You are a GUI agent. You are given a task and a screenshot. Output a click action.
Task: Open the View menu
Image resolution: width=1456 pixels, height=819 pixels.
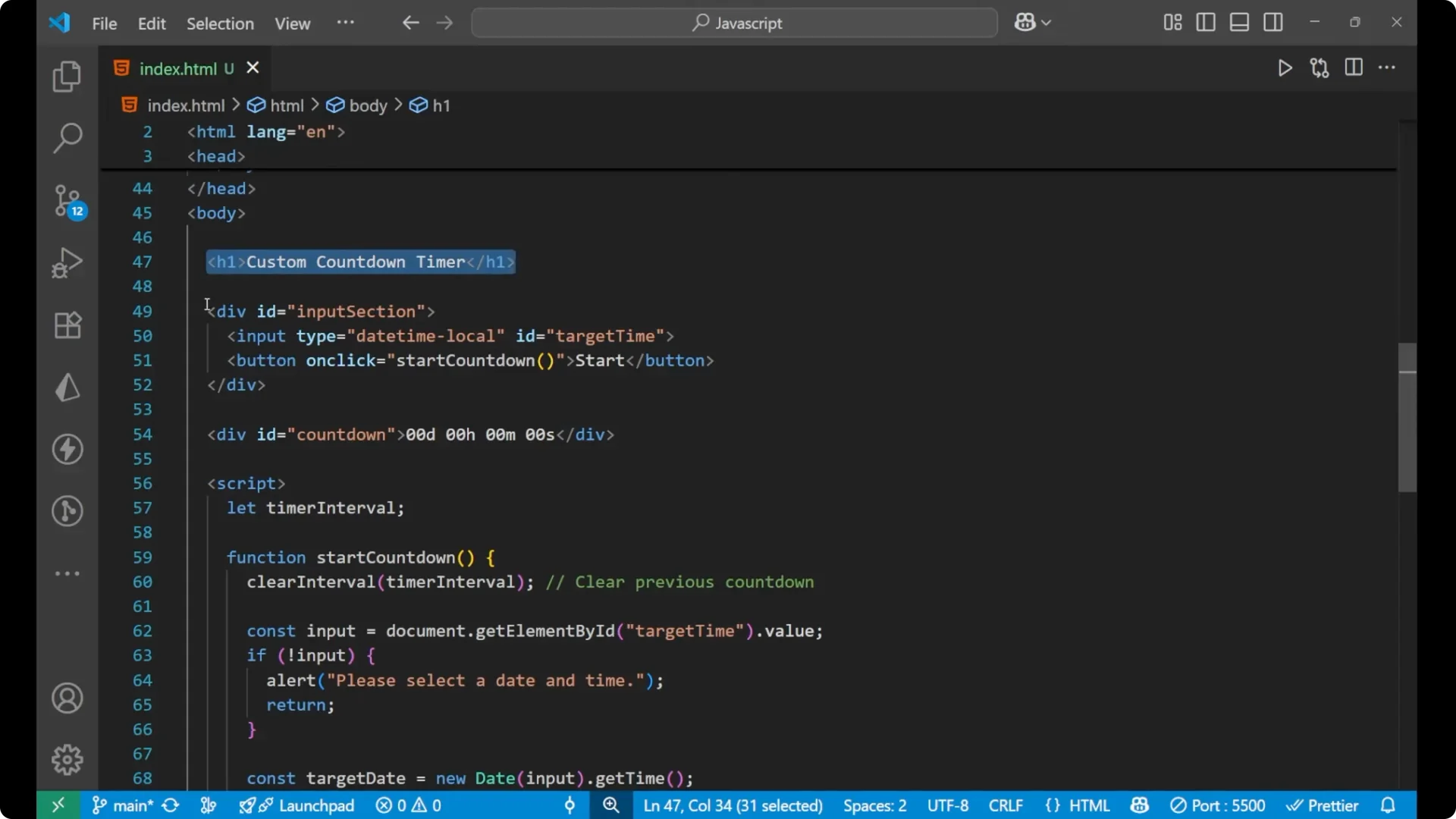292,24
